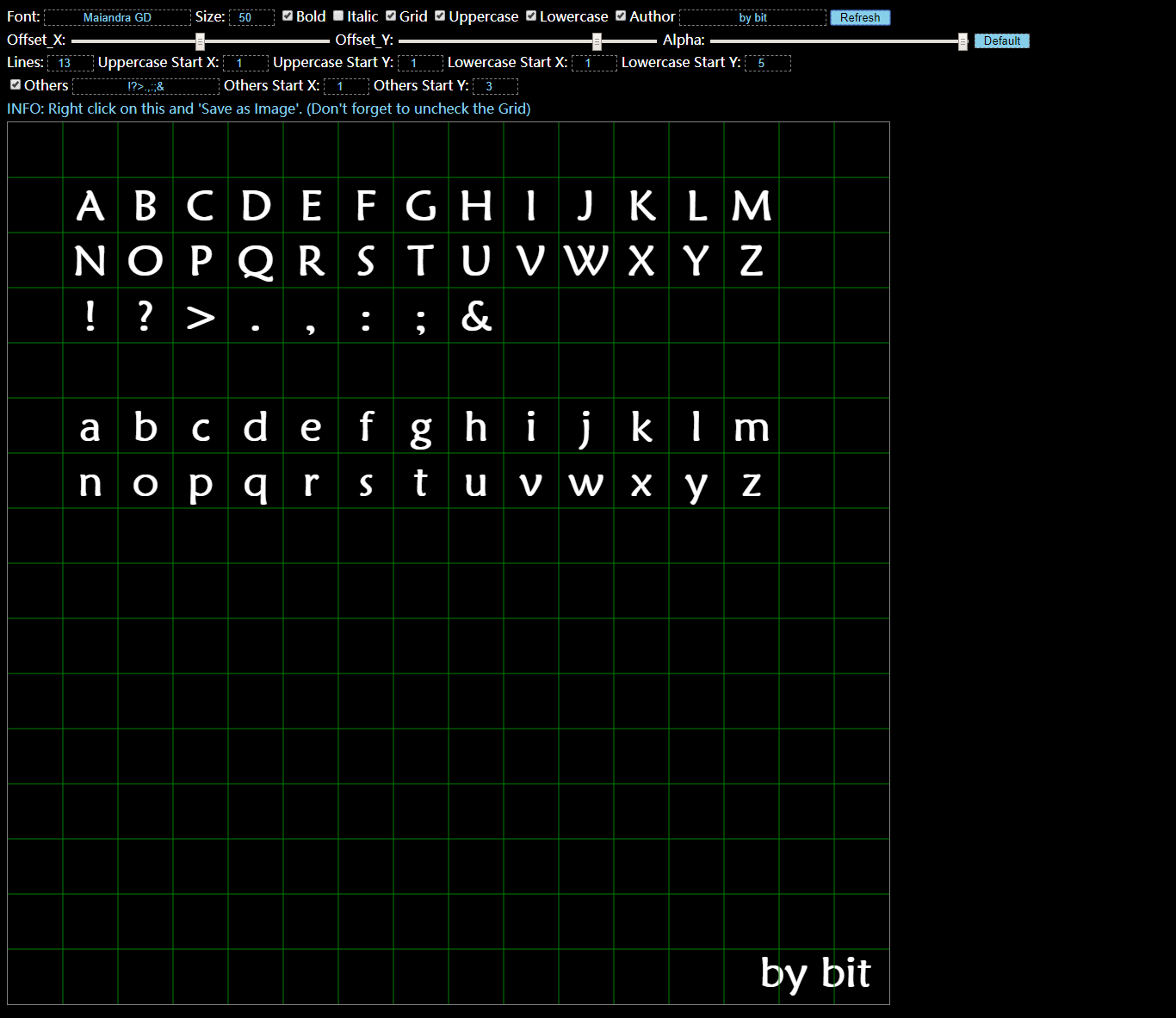
Task: Uncheck the Author checkbox
Action: click(621, 16)
